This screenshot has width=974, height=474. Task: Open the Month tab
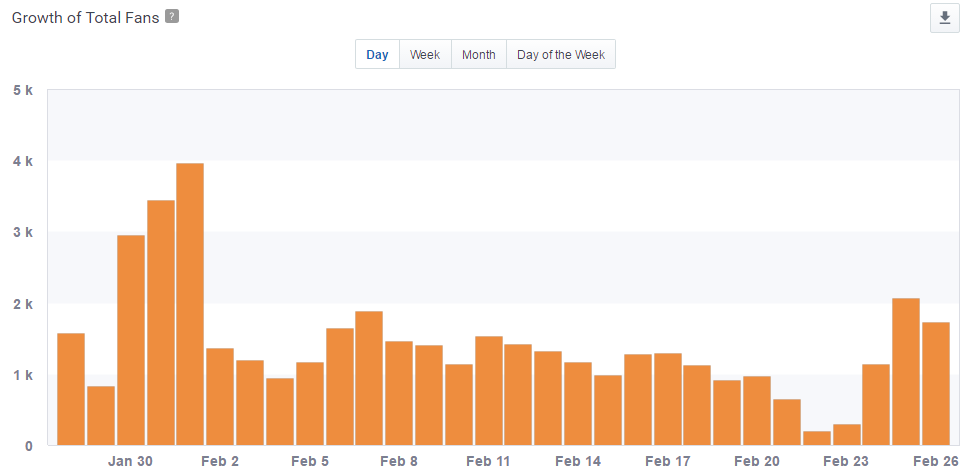(x=478, y=55)
